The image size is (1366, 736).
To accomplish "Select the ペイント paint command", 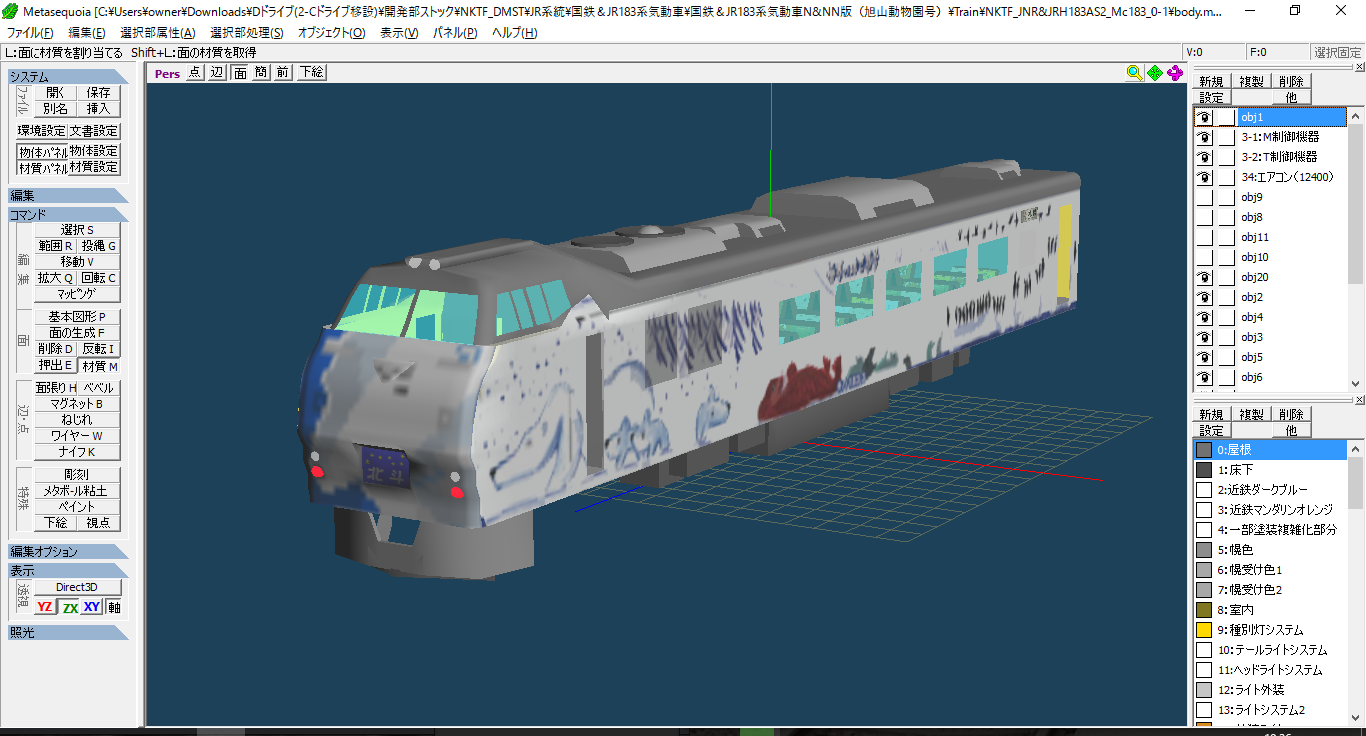I will tap(77, 507).
